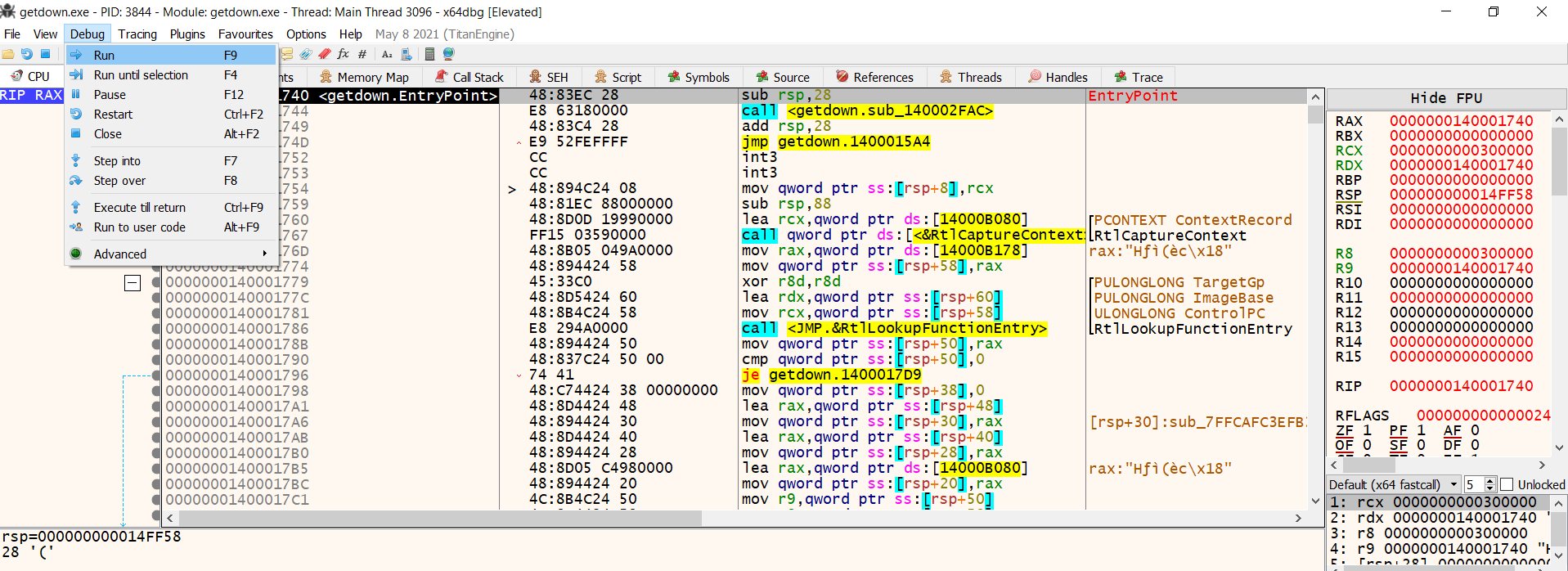1568x571 pixels.
Task: Click the Variables hash (#) toolbar icon
Action: pyautogui.click(x=362, y=54)
